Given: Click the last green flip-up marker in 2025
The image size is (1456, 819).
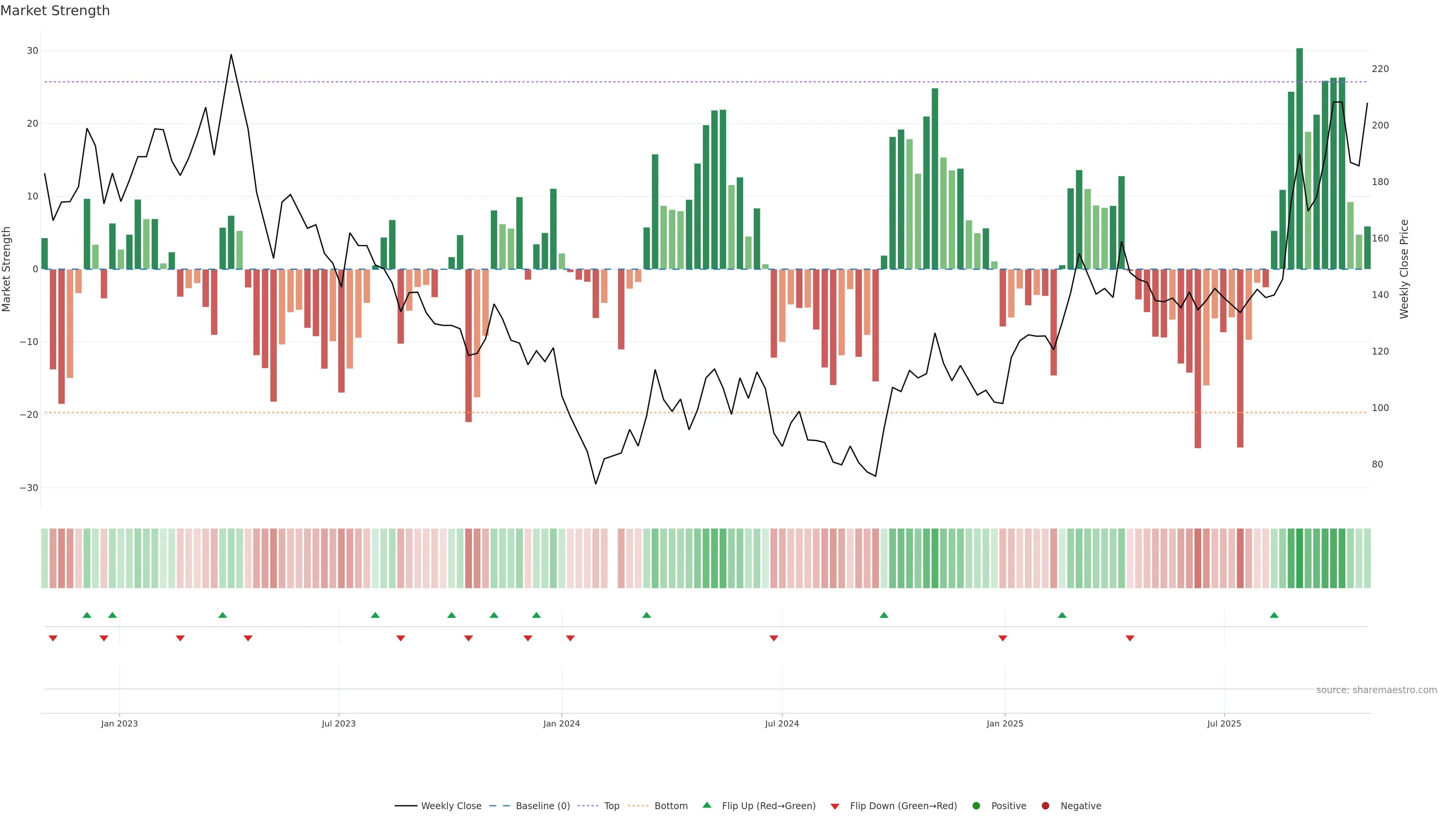Looking at the screenshot, I should [1274, 615].
